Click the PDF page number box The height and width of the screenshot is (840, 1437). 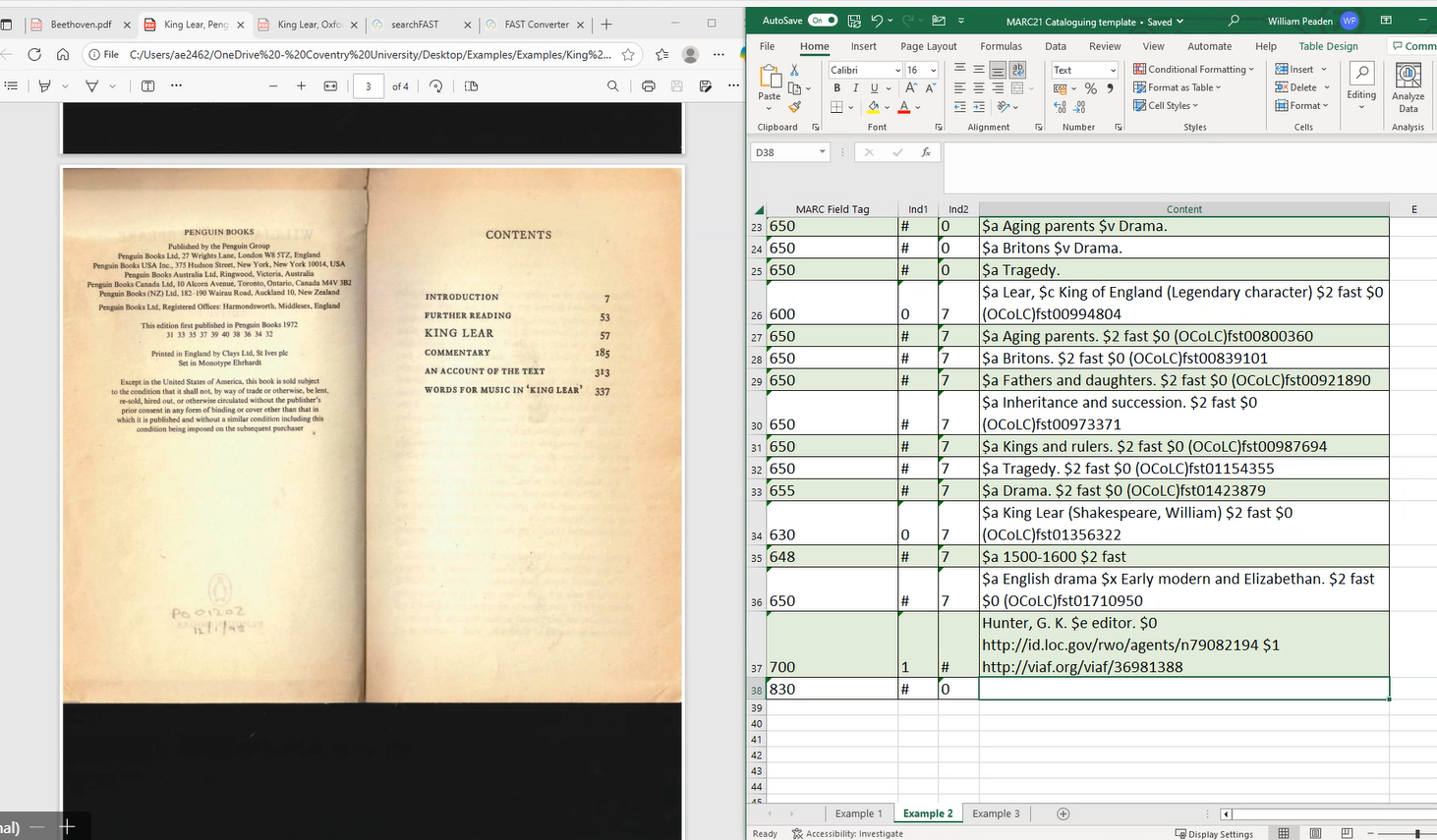(368, 86)
